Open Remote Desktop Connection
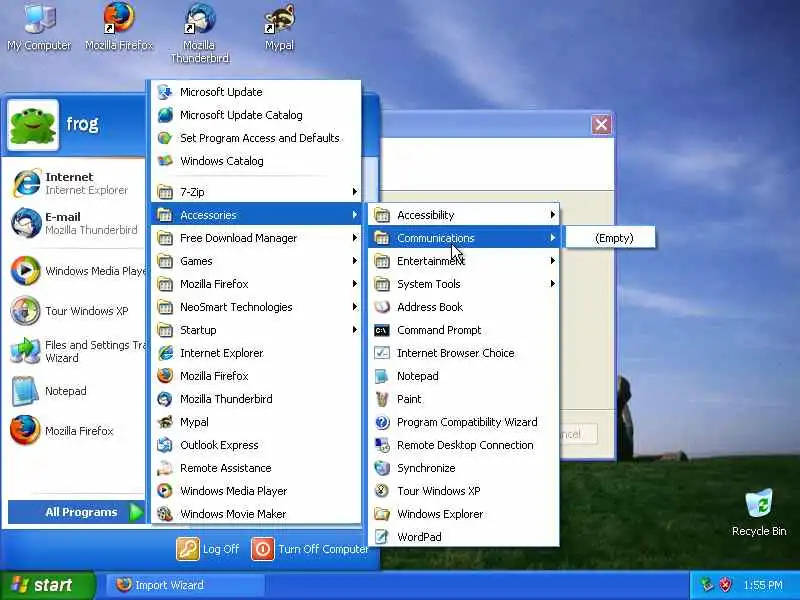800x600 pixels. tap(464, 445)
